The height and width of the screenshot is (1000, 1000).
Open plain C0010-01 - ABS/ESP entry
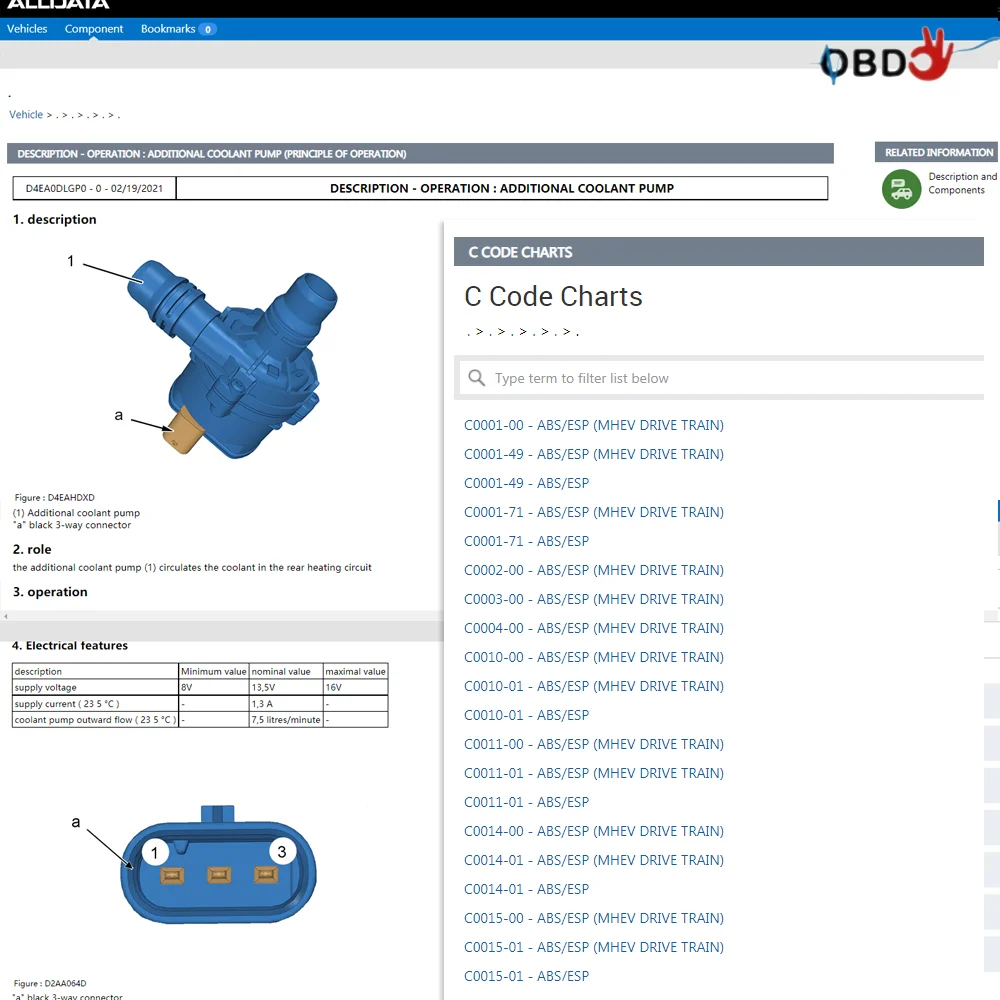[526, 716]
